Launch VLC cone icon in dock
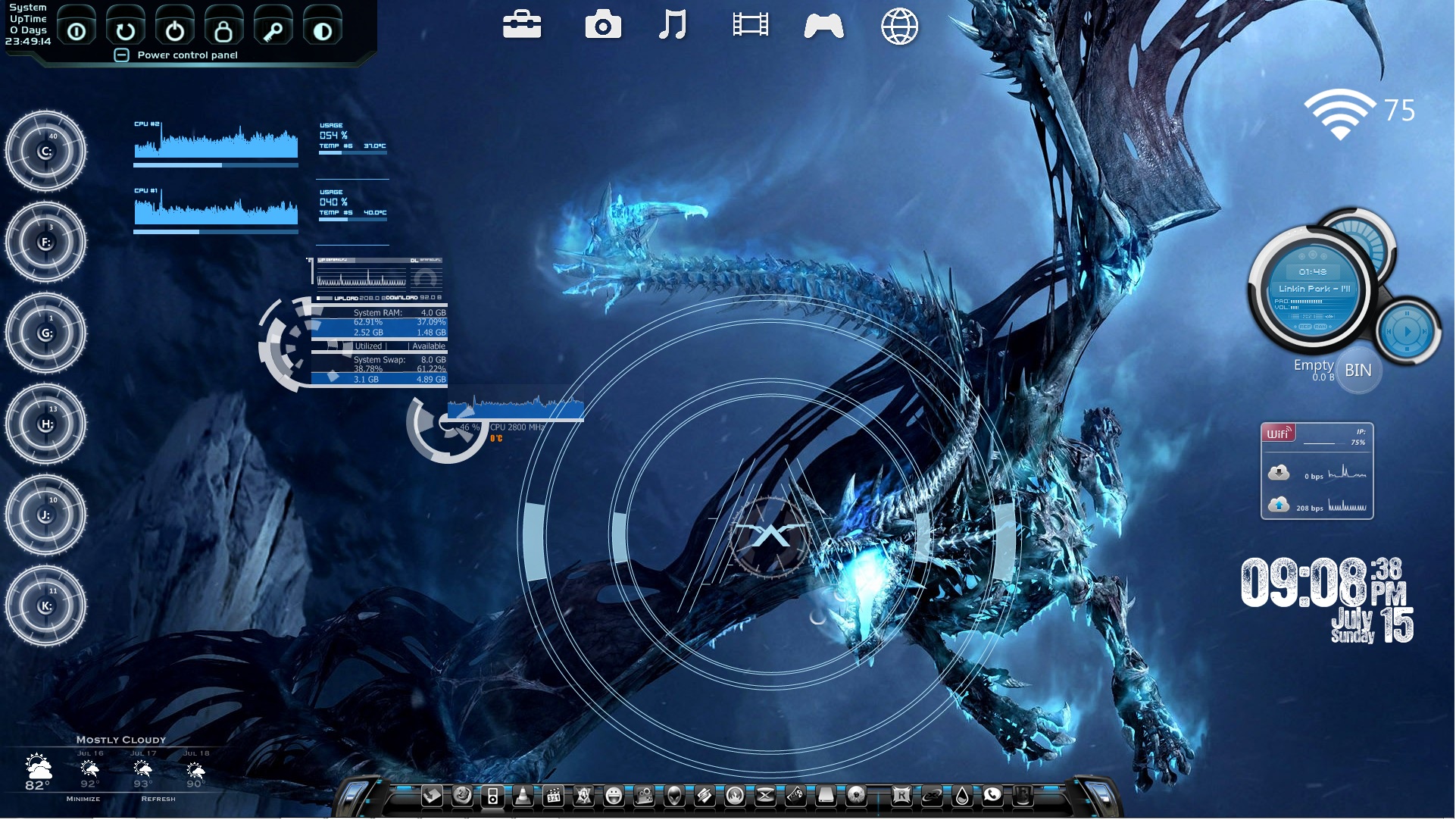This screenshot has width=1456, height=820. click(x=523, y=795)
